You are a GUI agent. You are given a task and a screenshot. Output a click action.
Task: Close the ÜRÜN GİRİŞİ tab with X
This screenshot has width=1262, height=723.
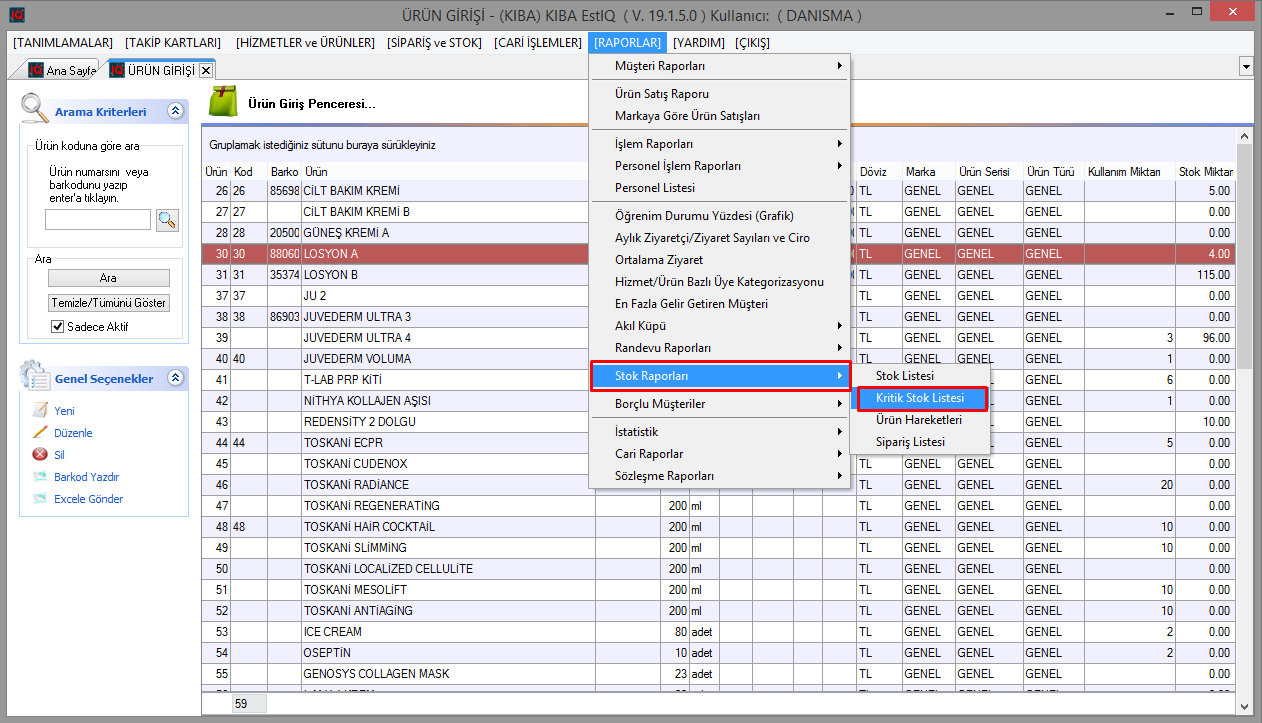tap(206, 70)
